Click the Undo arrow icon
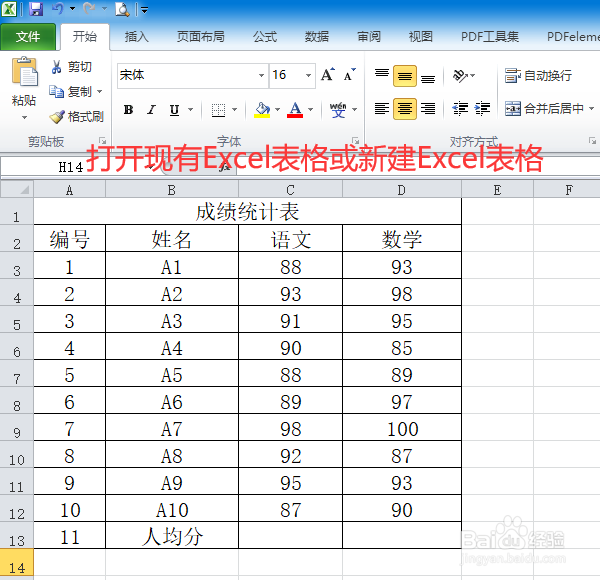600x580 pixels. pyautogui.click(x=58, y=8)
